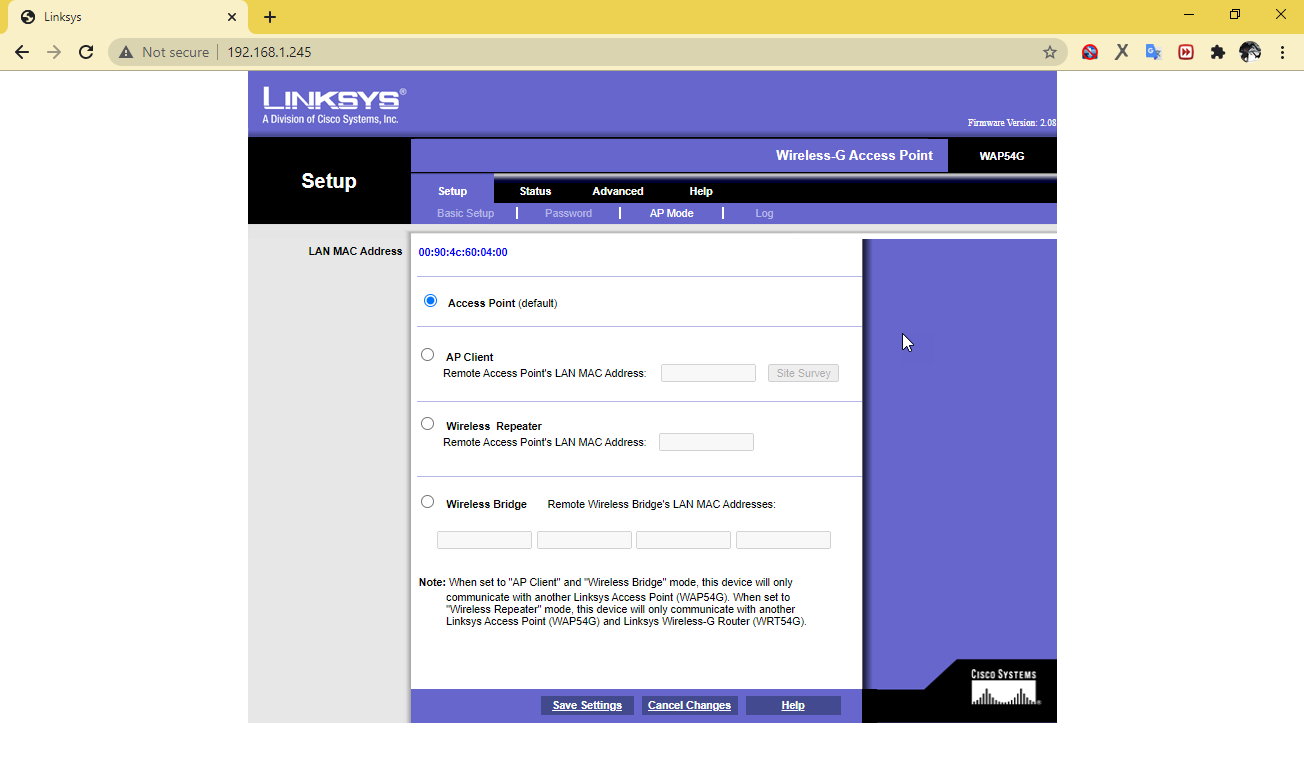Reload the Linksys page
This screenshot has height=768, width=1304.
click(x=86, y=52)
